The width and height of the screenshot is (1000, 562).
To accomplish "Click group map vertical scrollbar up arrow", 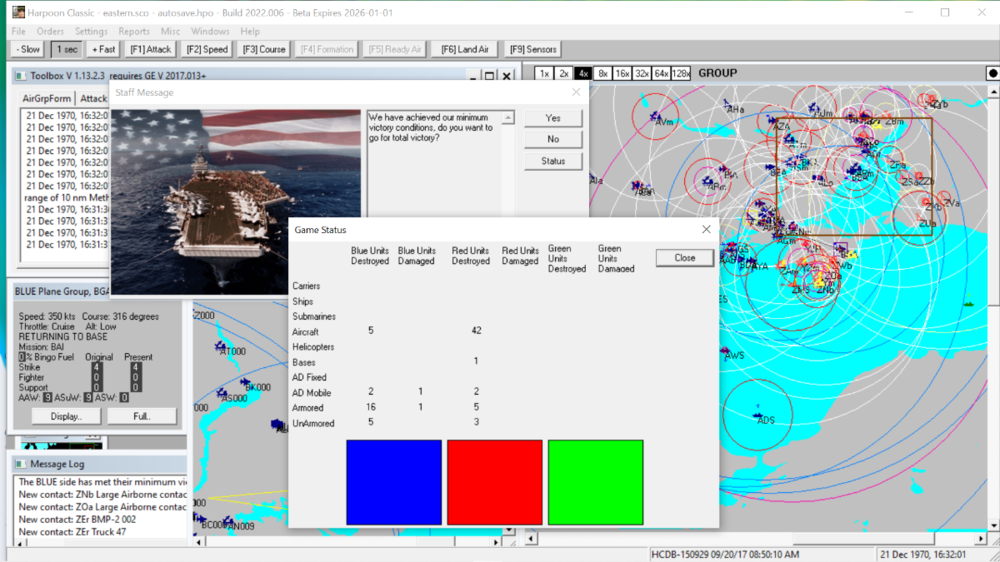I will pos(994,92).
